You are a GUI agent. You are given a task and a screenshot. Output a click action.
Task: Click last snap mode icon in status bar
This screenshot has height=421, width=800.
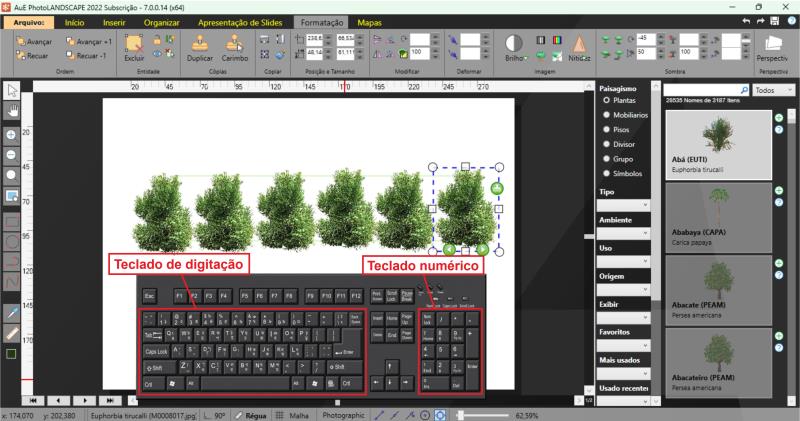click(x=440, y=415)
